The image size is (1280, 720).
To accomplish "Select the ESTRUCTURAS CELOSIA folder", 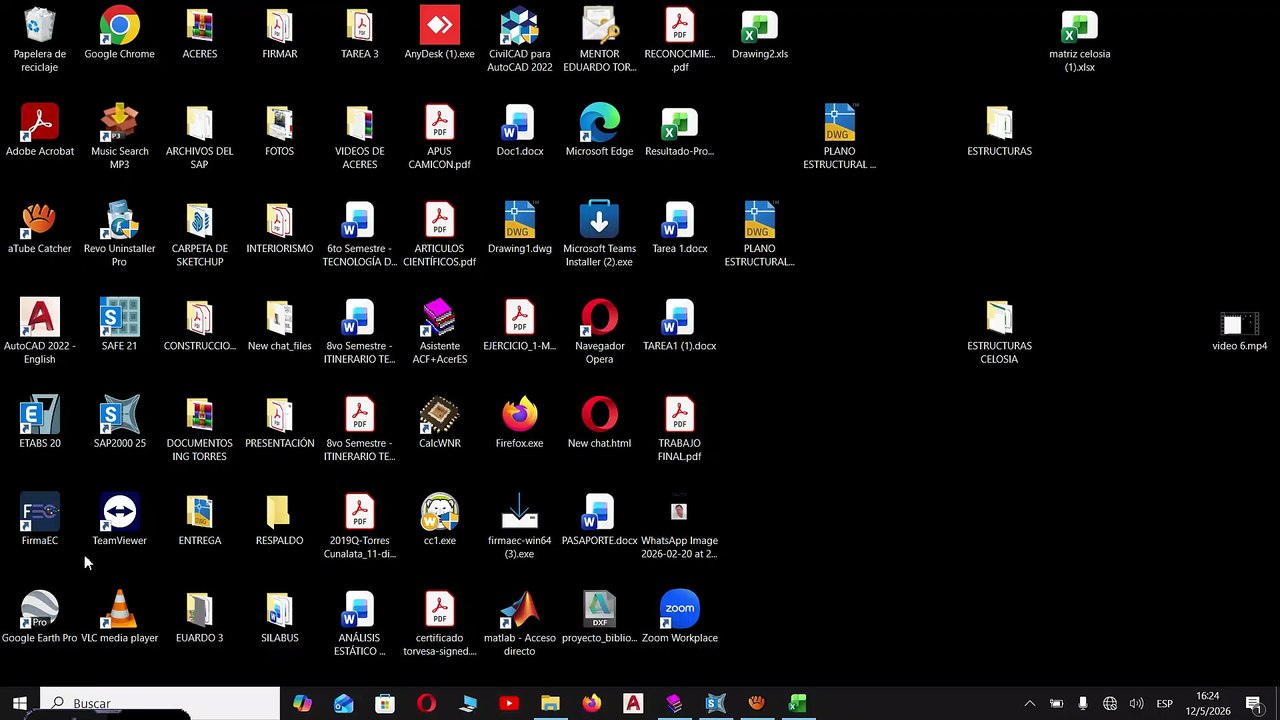I will 1000,331.
